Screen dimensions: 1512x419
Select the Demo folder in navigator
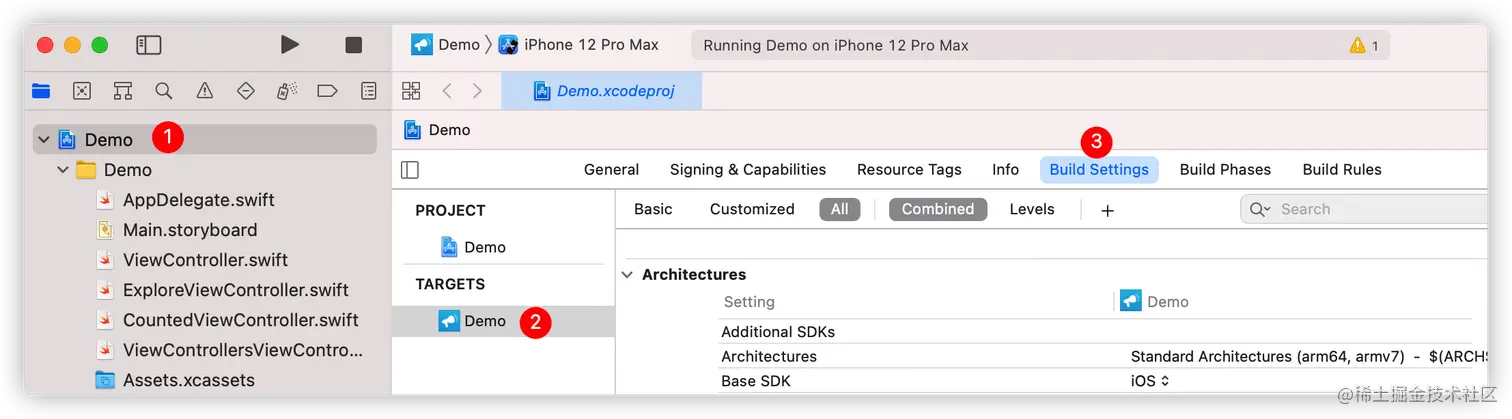115,170
